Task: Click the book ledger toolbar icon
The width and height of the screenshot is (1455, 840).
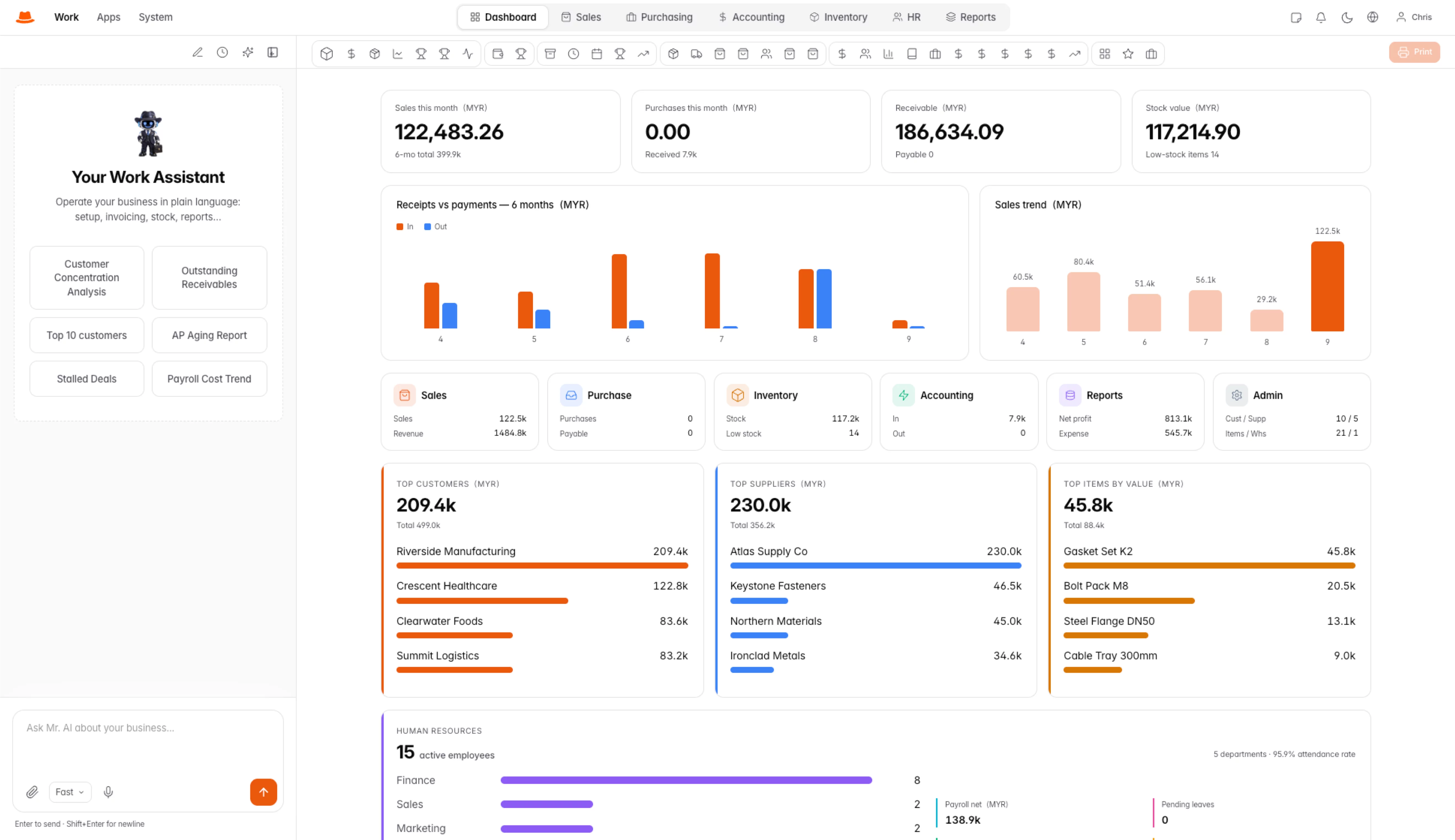Action: (x=912, y=54)
